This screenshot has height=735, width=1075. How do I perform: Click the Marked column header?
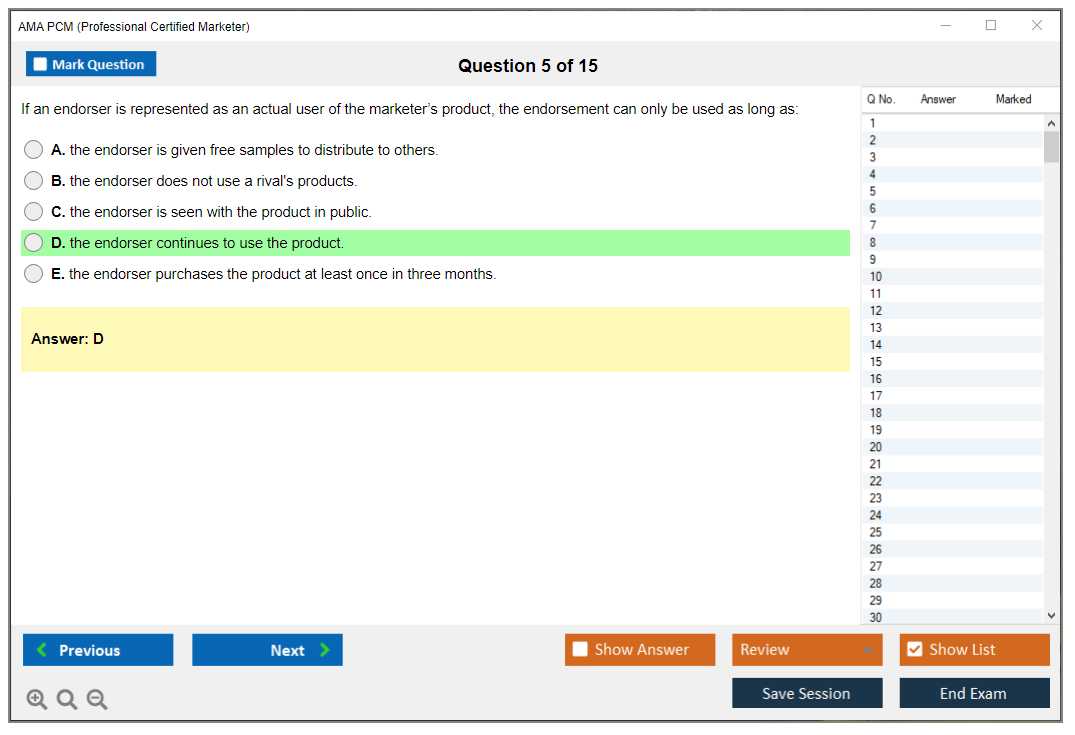pos(1013,99)
